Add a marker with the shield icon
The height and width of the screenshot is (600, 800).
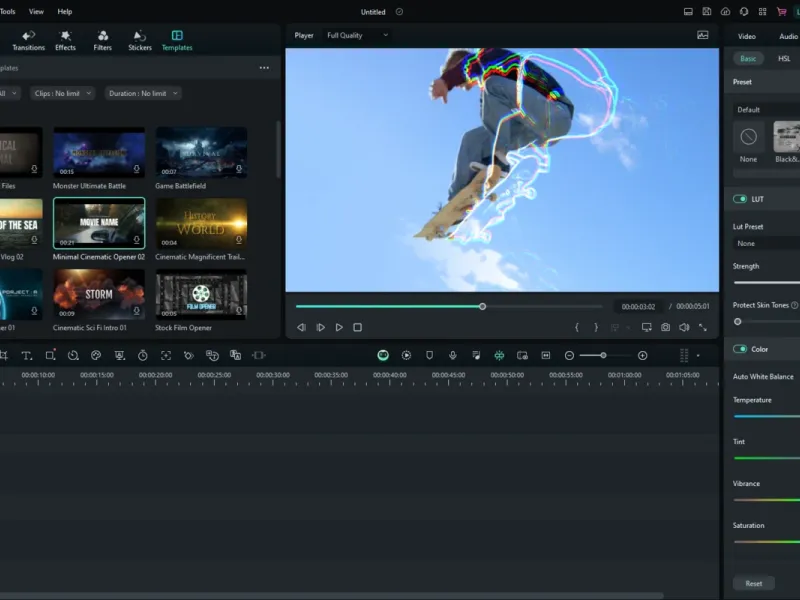point(430,356)
